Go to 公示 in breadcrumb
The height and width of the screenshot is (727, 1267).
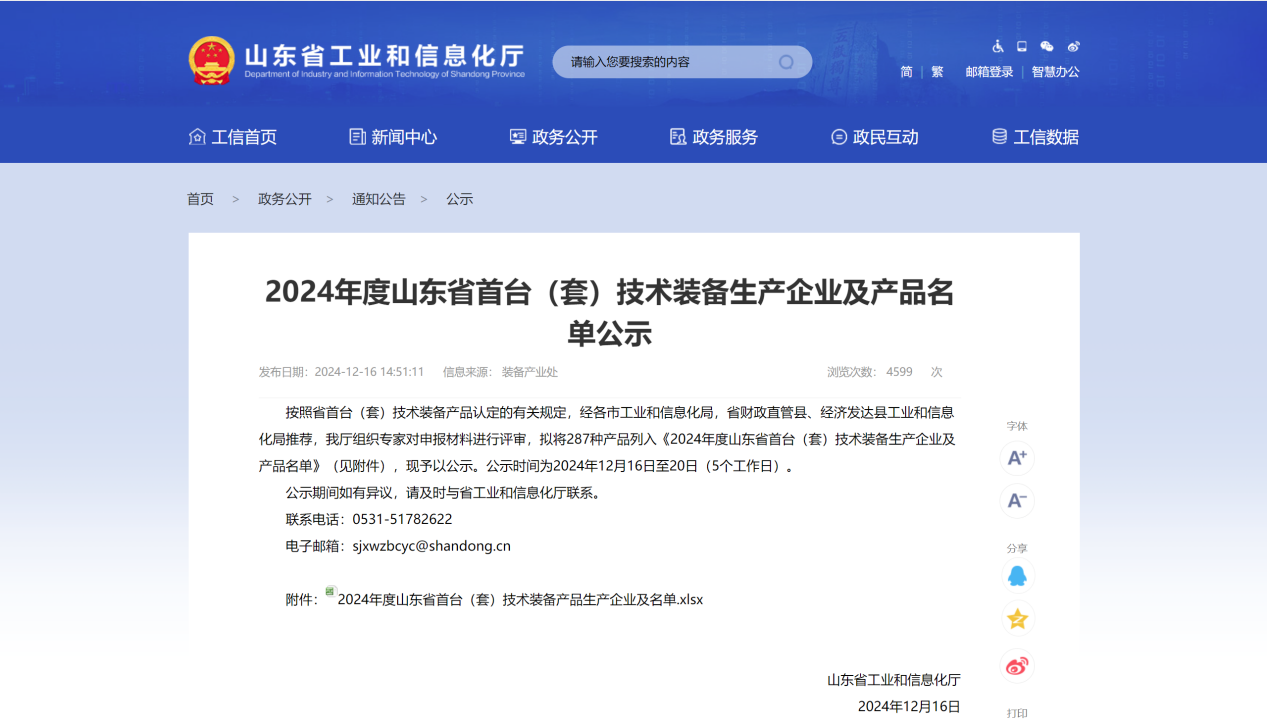[x=460, y=199]
